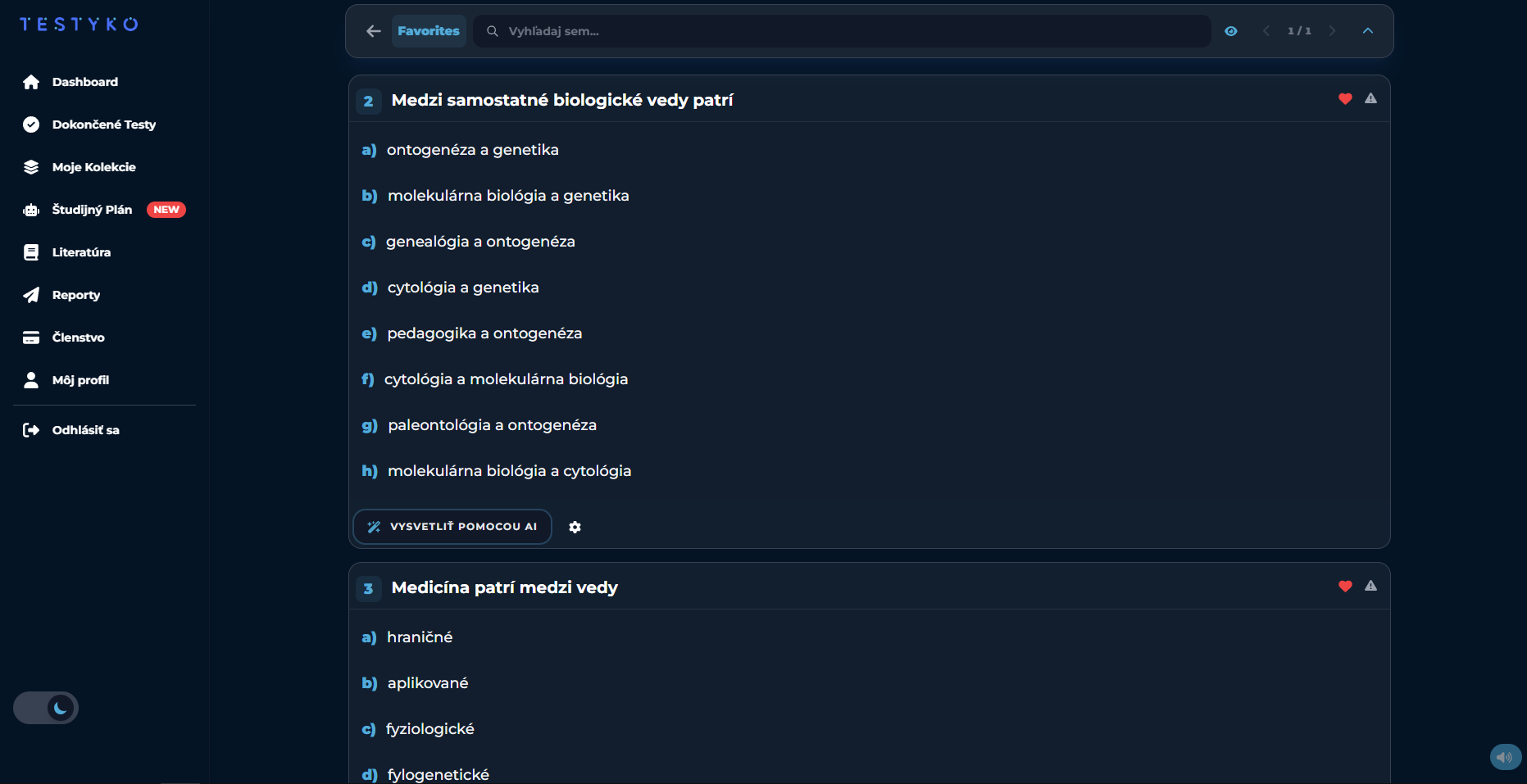Click the Vyhľadaj sem search field

pyautogui.click(x=844, y=31)
